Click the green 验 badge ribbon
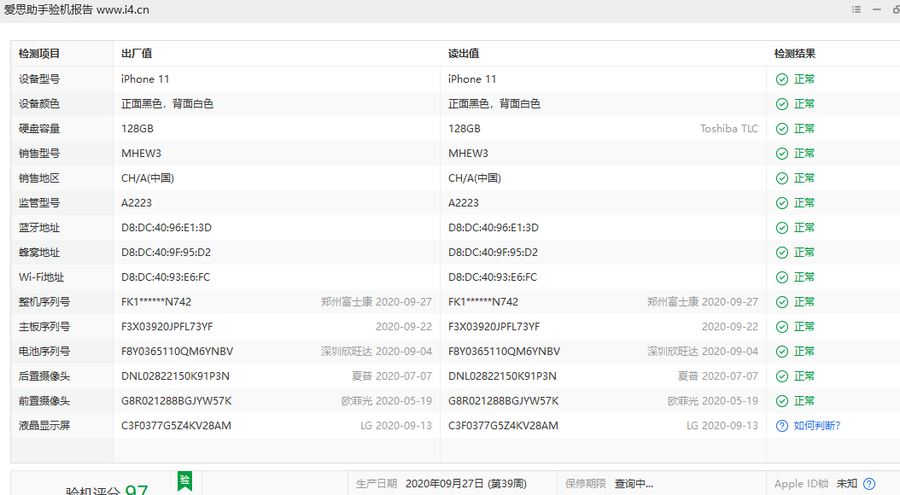This screenshot has width=900, height=495. coord(184,481)
